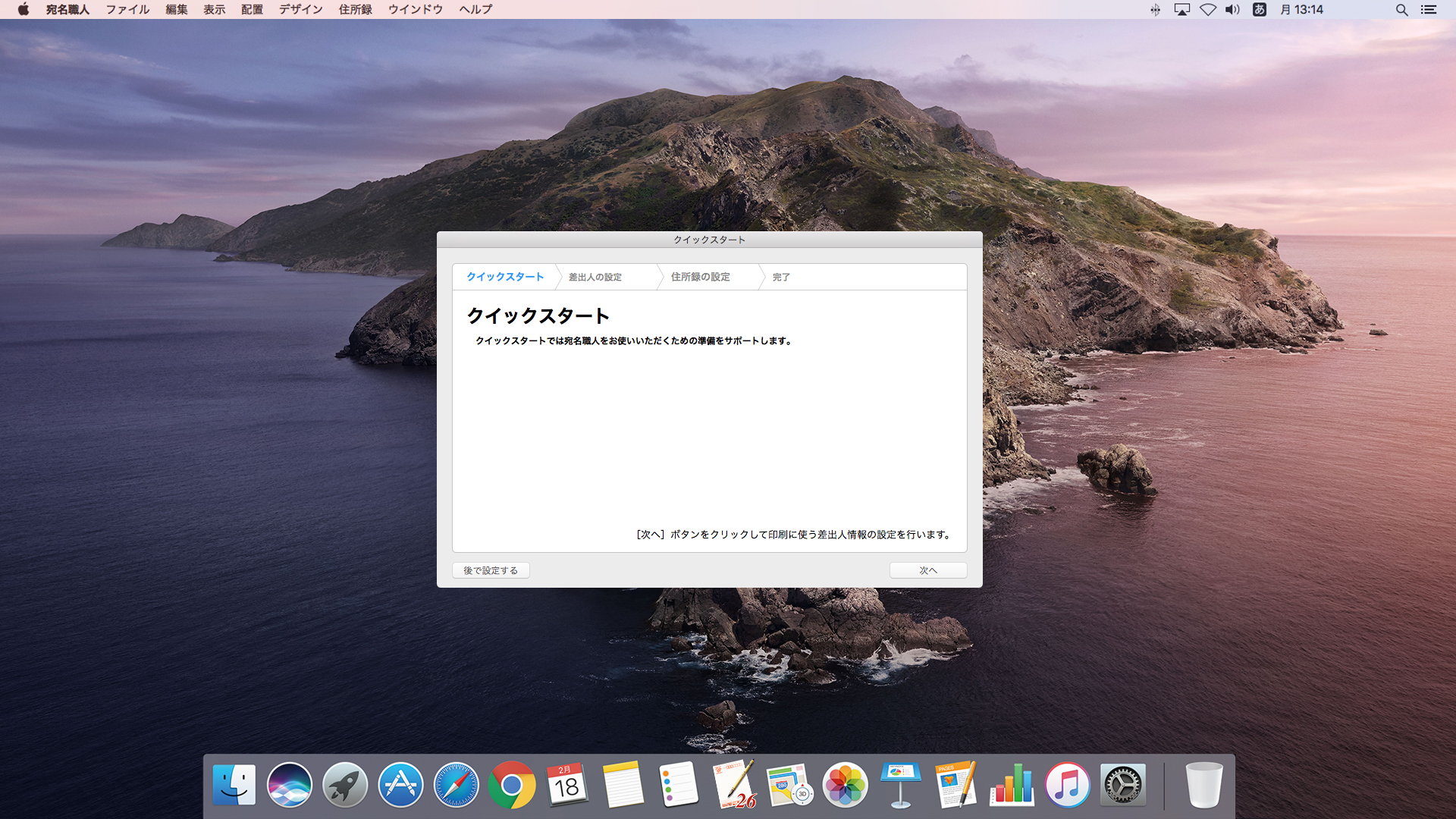Open Notification Center list icon
The width and height of the screenshot is (1456, 819).
point(1429,9)
